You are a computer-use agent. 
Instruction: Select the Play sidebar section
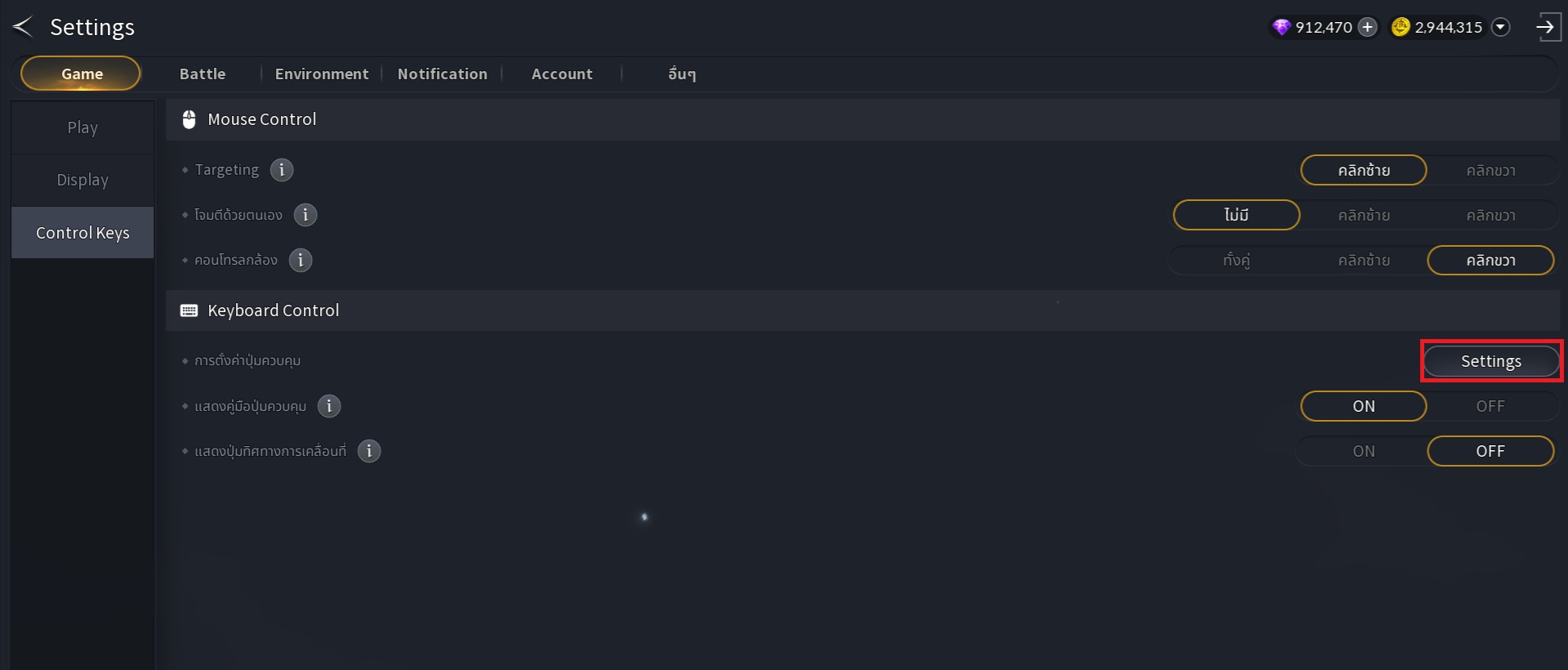(x=82, y=127)
